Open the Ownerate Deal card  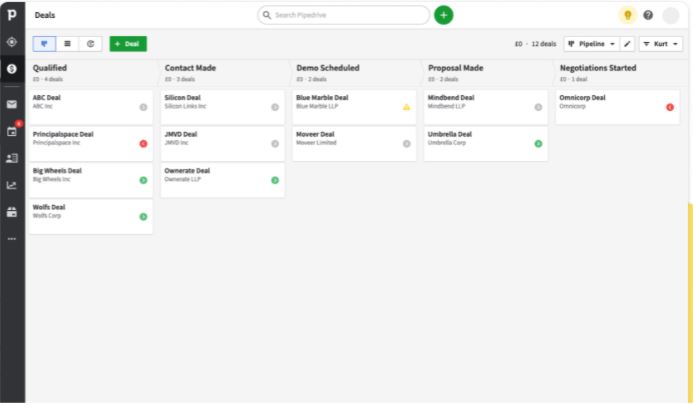222,180
